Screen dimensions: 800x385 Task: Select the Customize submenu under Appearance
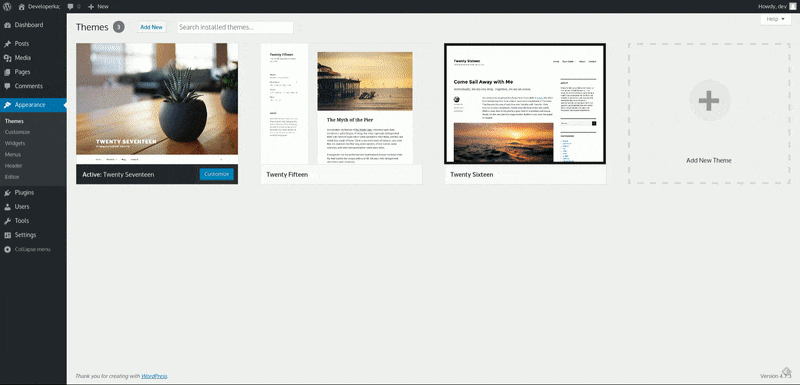[17, 132]
